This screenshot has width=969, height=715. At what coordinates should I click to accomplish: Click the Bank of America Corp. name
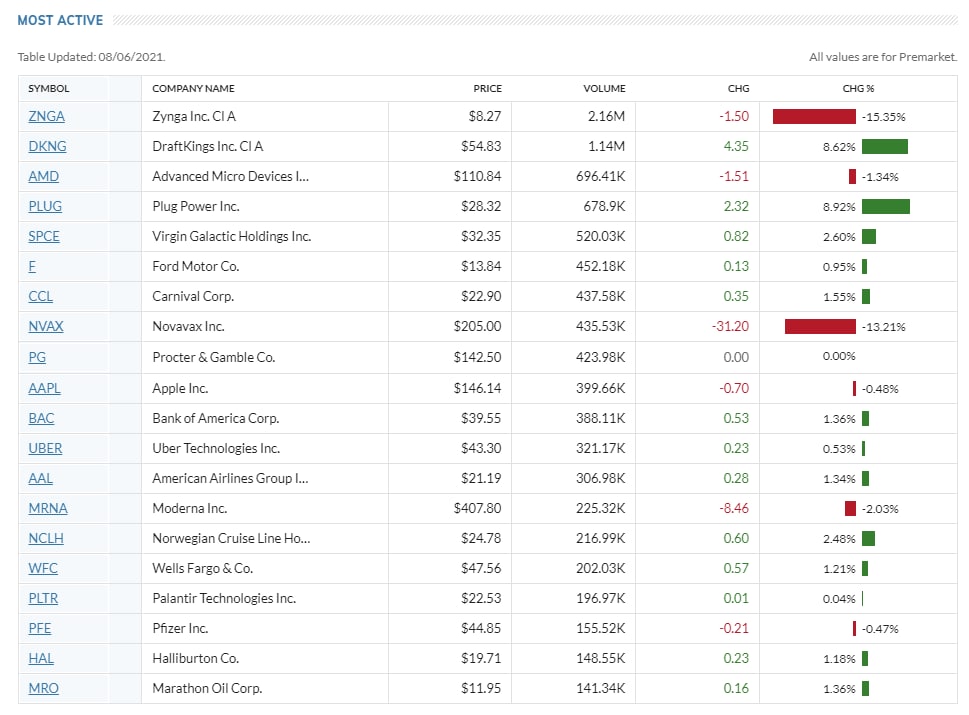click(x=216, y=418)
